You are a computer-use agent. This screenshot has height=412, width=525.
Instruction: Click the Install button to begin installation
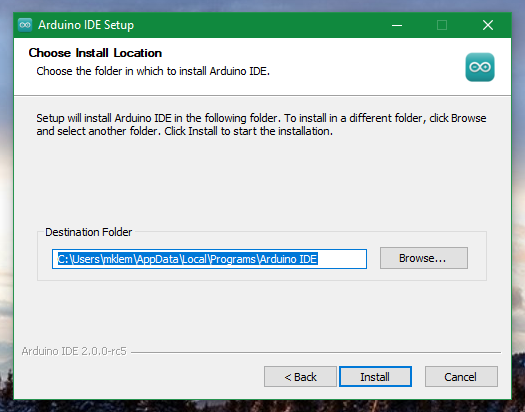coord(375,377)
